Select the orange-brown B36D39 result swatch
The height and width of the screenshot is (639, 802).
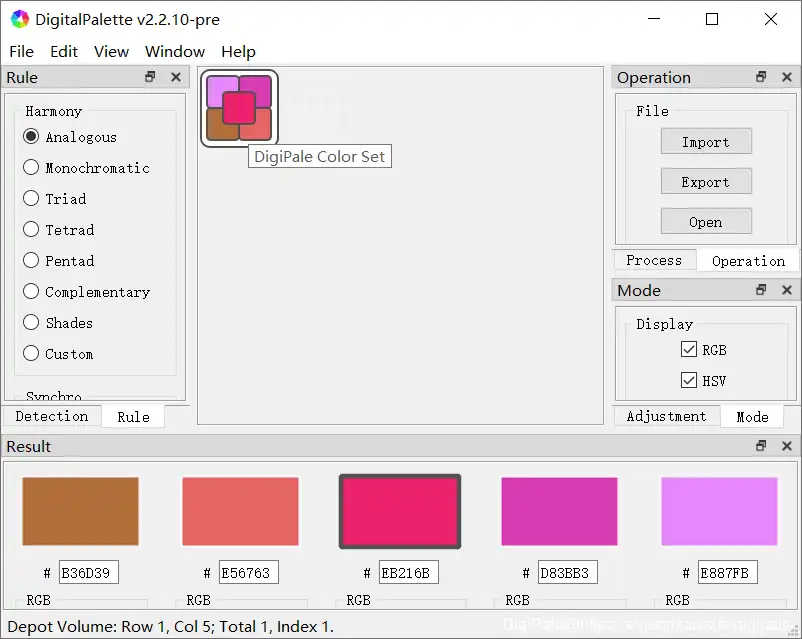(x=80, y=511)
